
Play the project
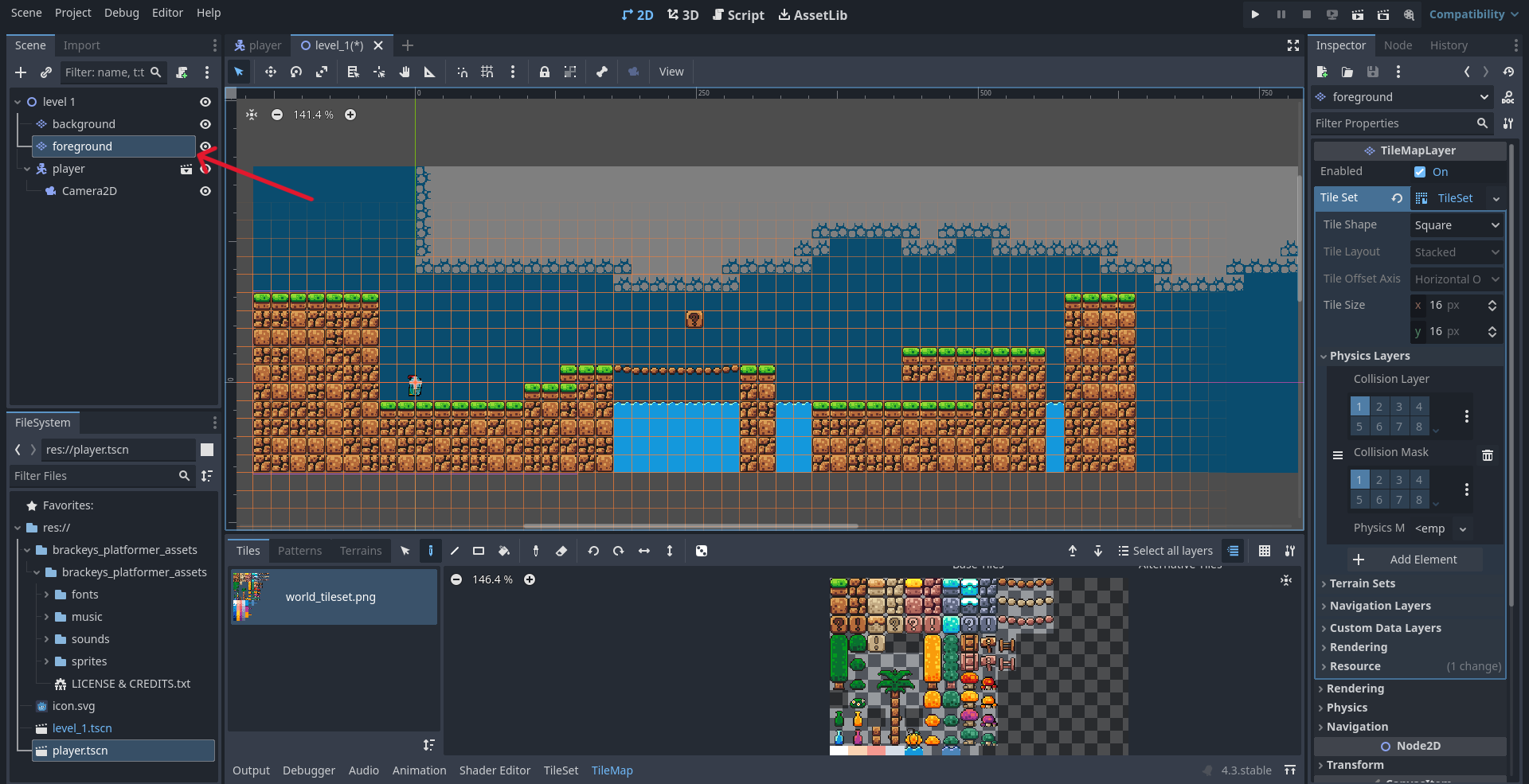tap(1255, 14)
